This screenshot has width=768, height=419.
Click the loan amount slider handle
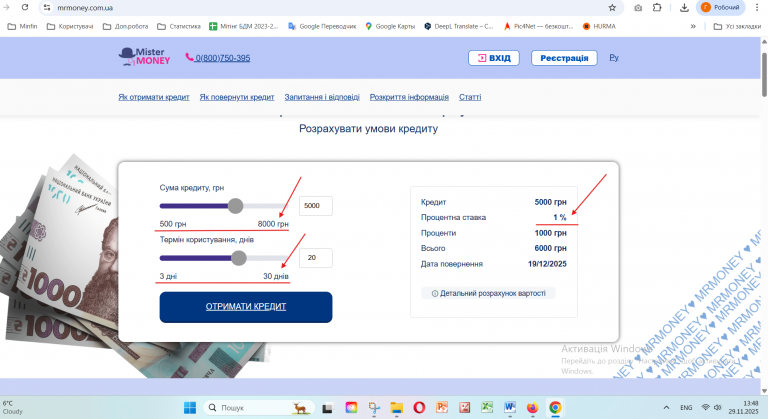tap(236, 206)
